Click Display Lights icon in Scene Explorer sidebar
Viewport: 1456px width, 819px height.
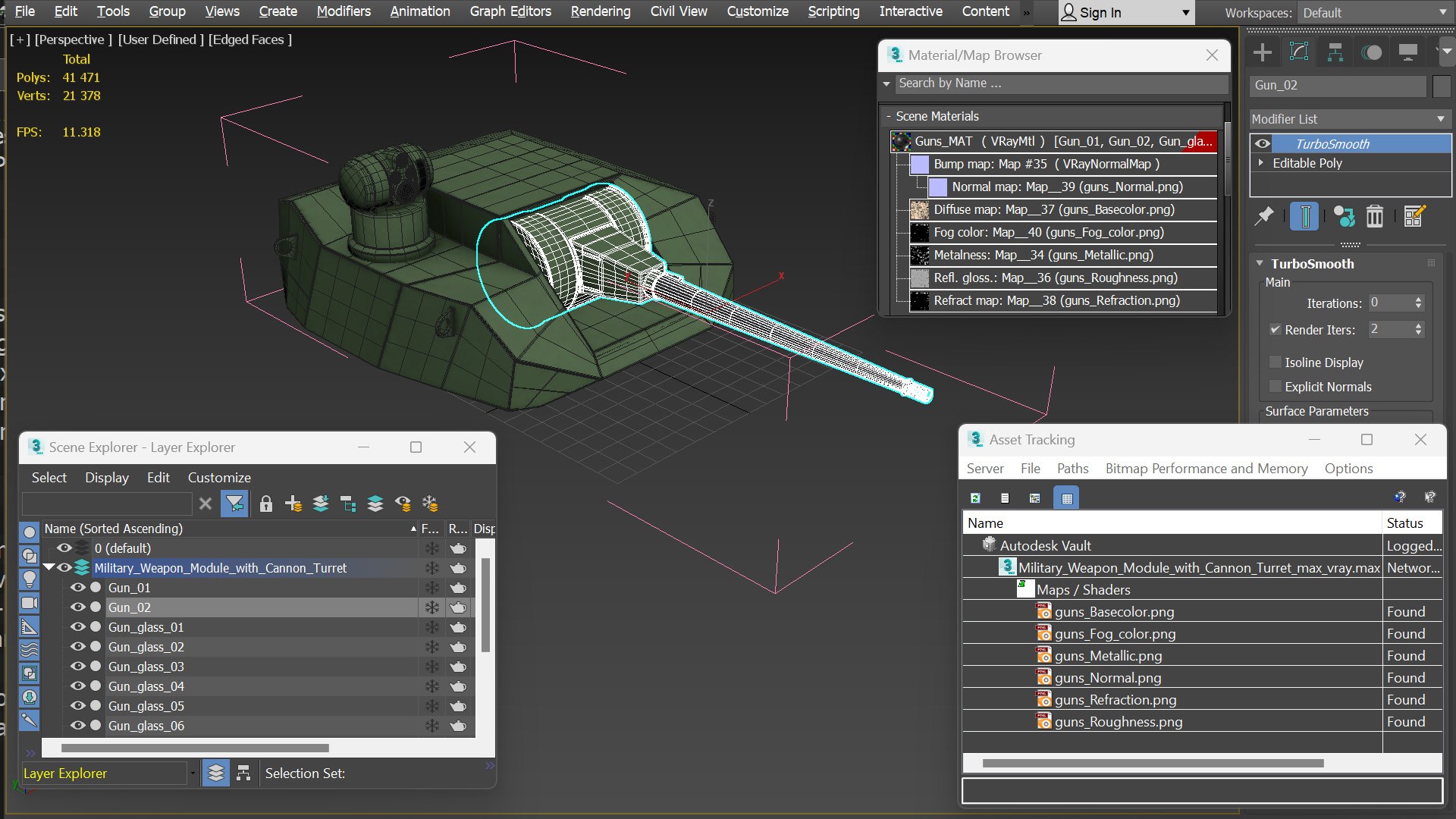point(30,579)
